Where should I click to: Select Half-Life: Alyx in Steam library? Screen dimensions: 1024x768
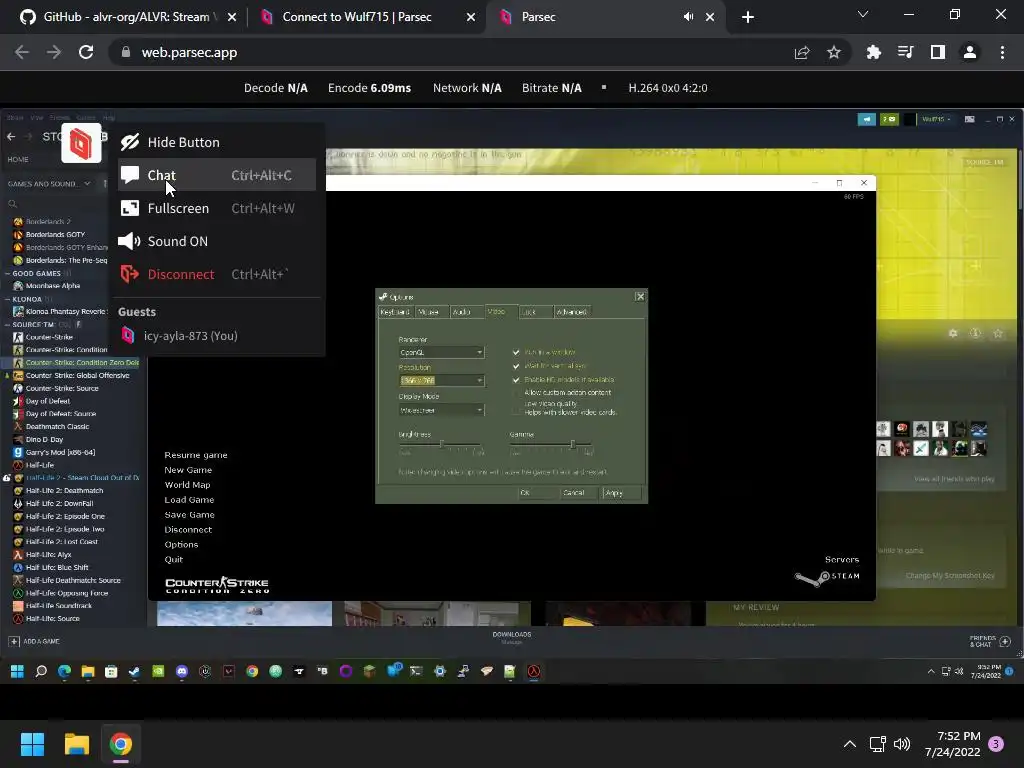click(x=48, y=555)
